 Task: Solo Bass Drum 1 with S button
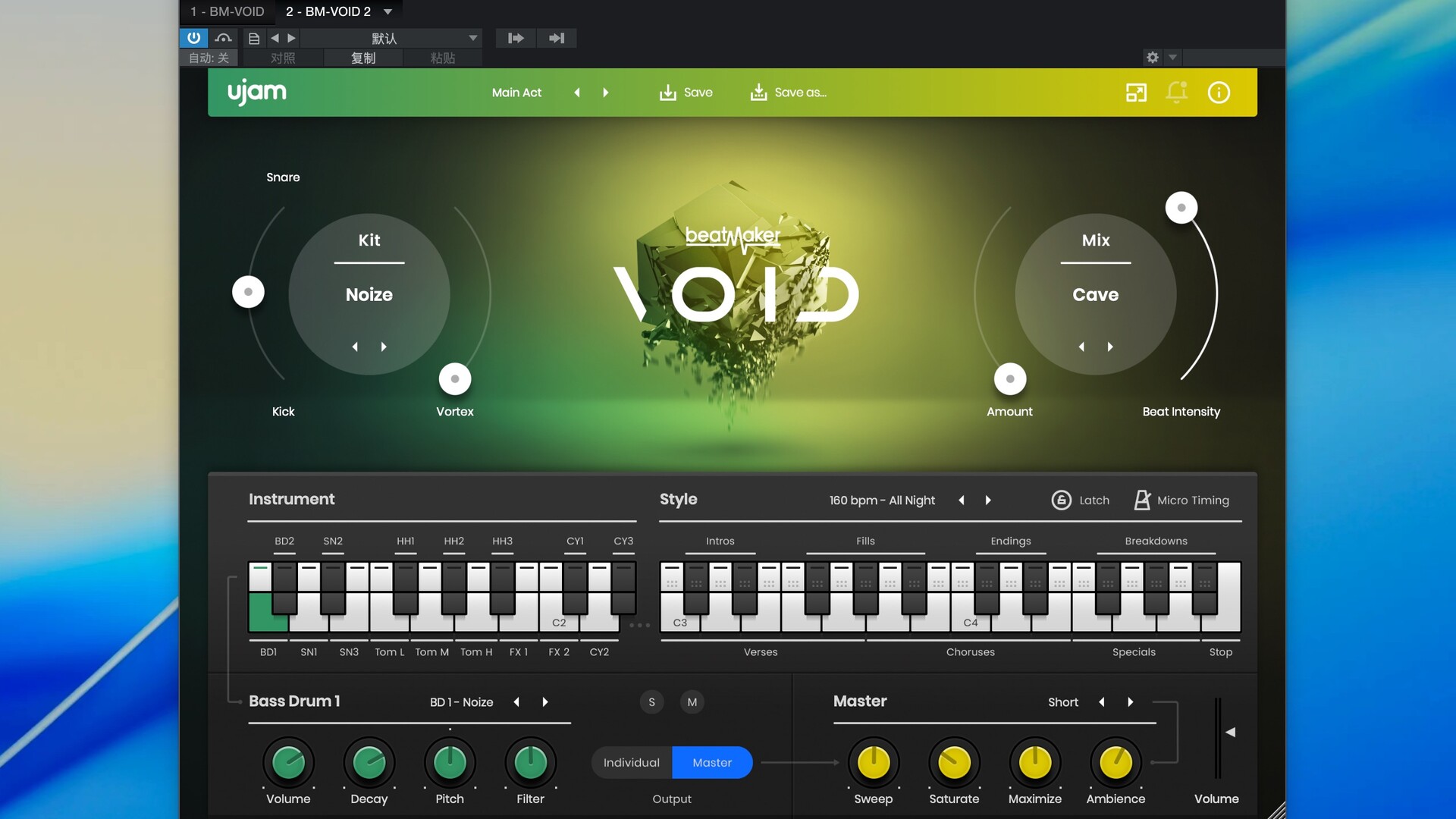651,702
